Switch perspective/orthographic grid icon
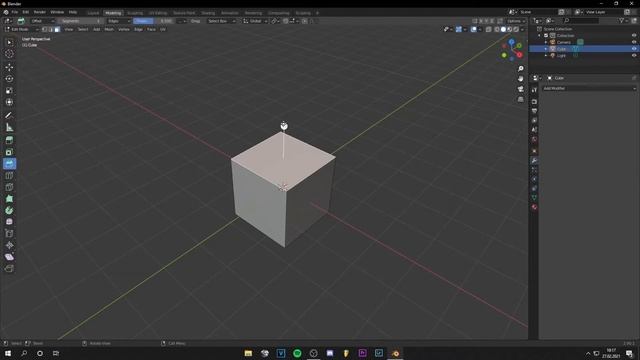Screen dimensions: 640x360 [x=520, y=99]
